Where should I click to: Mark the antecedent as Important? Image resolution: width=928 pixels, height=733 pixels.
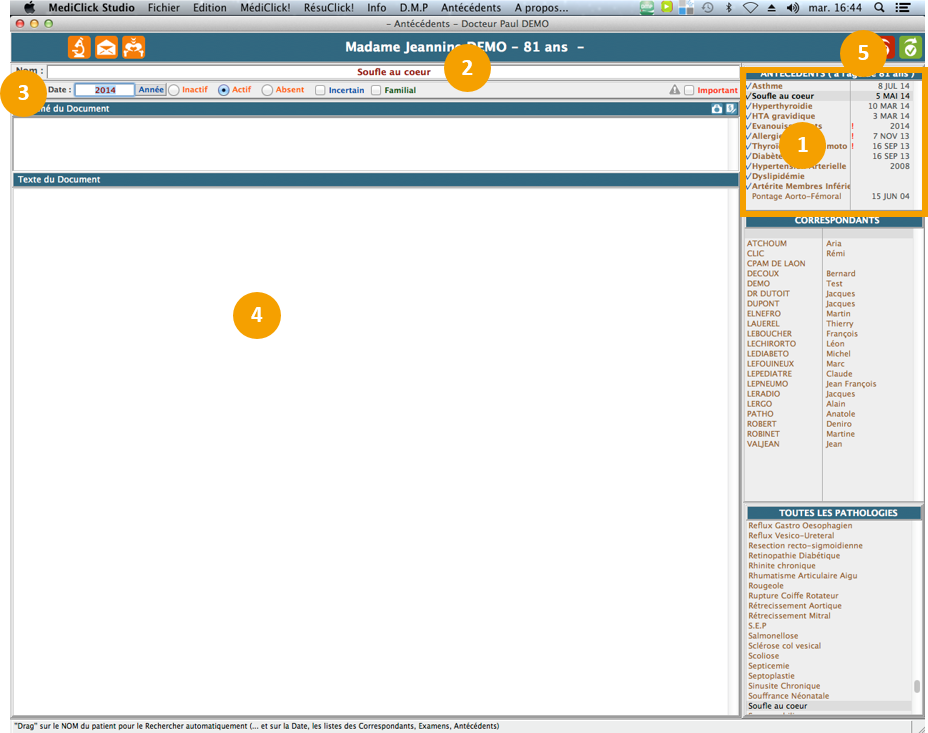pyautogui.click(x=689, y=90)
